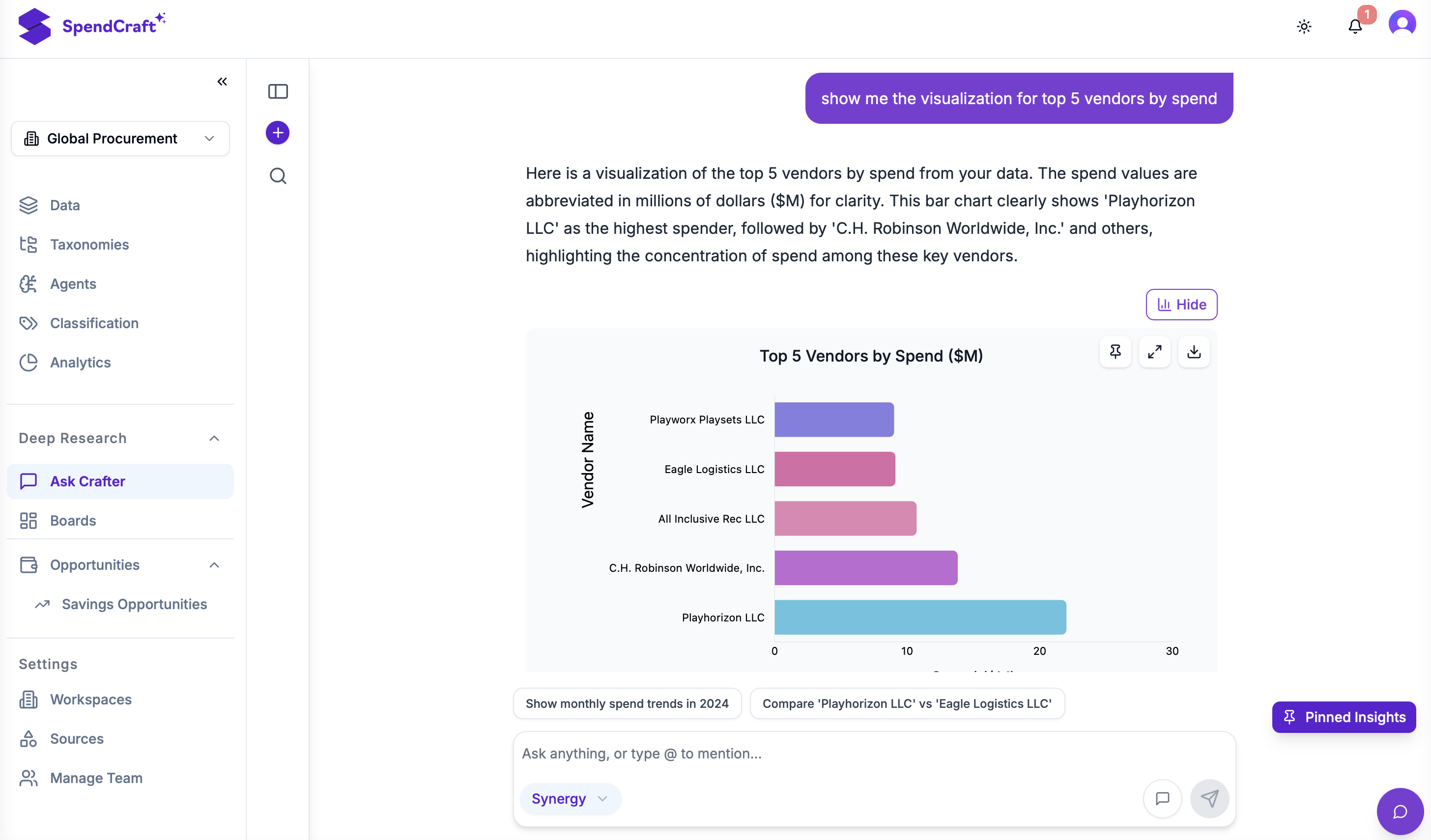Viewport: 1431px width, 840px height.
Task: Select Ask Crafter in the sidebar
Action: coord(120,481)
